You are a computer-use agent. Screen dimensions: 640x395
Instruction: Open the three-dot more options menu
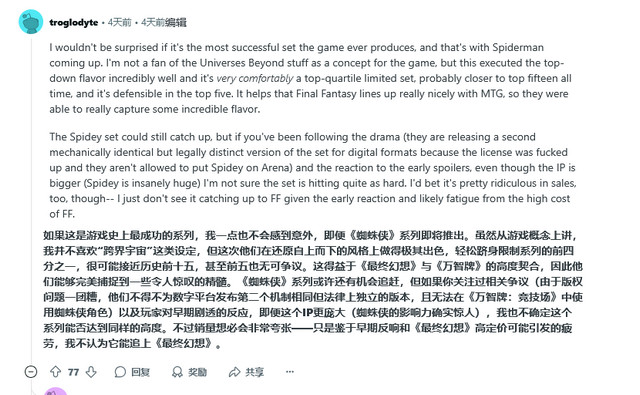pos(290,372)
